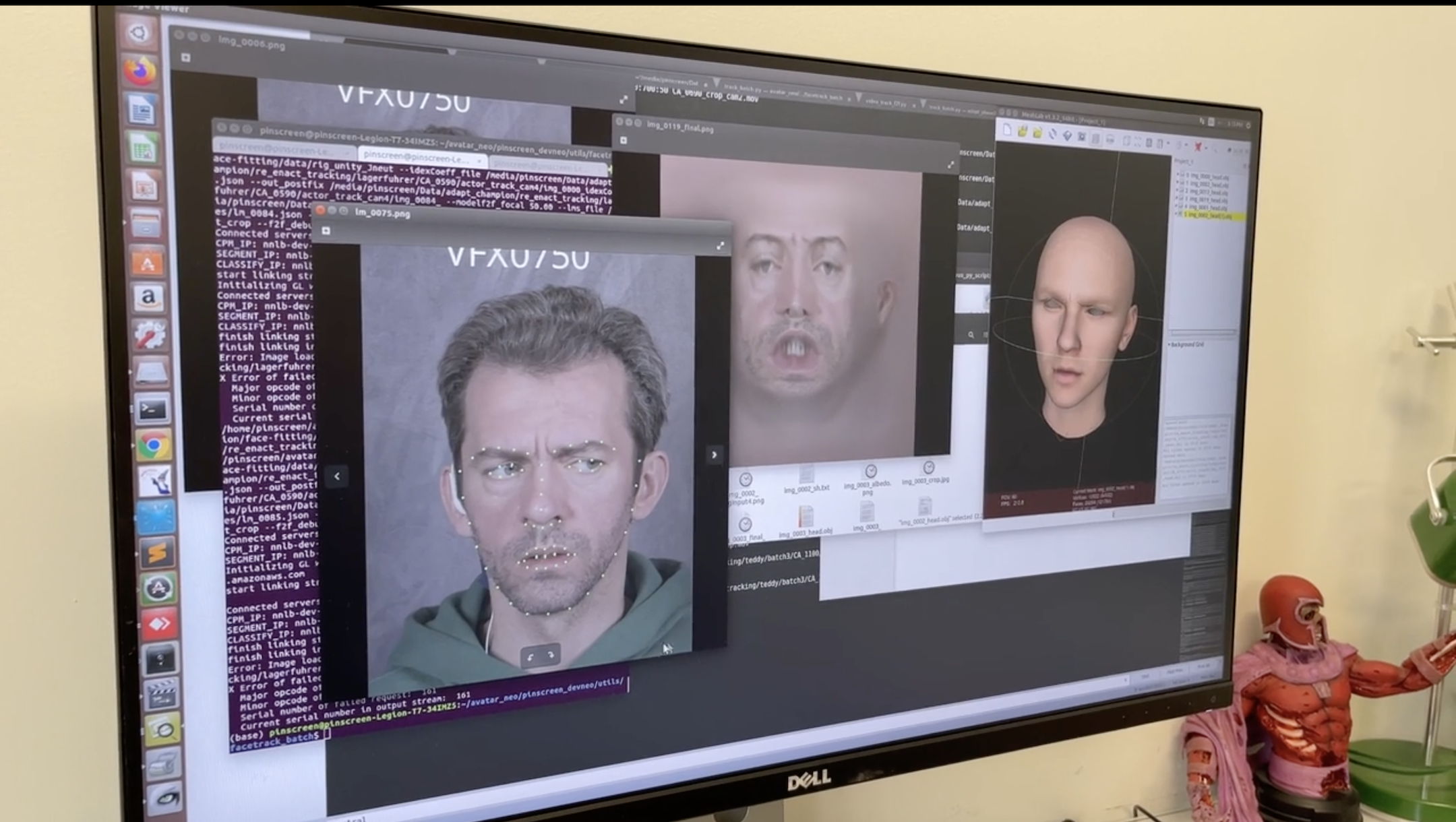Rotate image clockwise in lm_0075.png viewer
This screenshot has height=822, width=1456.
[x=551, y=655]
